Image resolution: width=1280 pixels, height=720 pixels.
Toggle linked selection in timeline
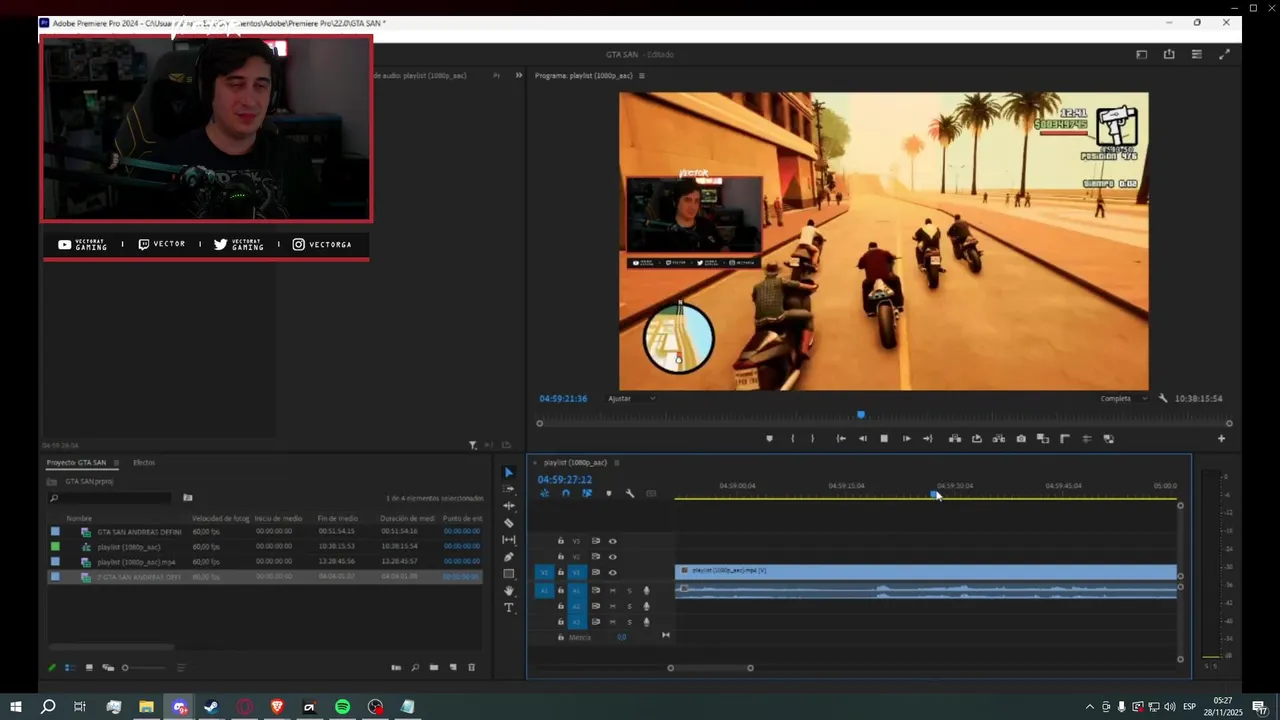587,493
